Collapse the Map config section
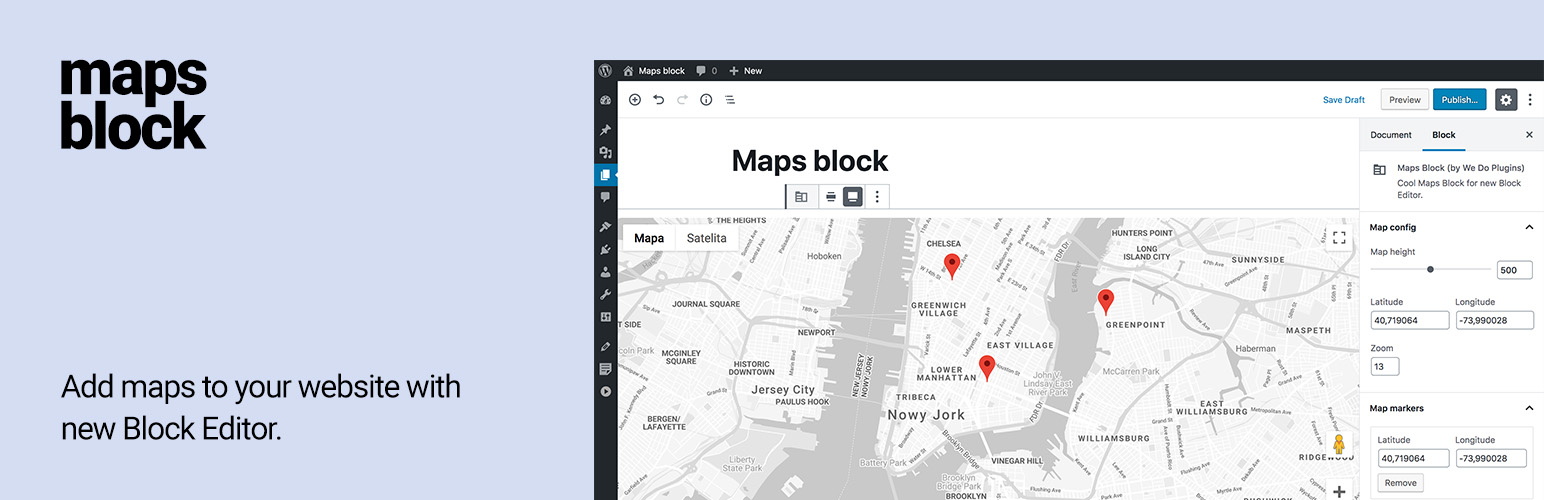Screen dimensions: 1544x500 tap(1451, 228)
